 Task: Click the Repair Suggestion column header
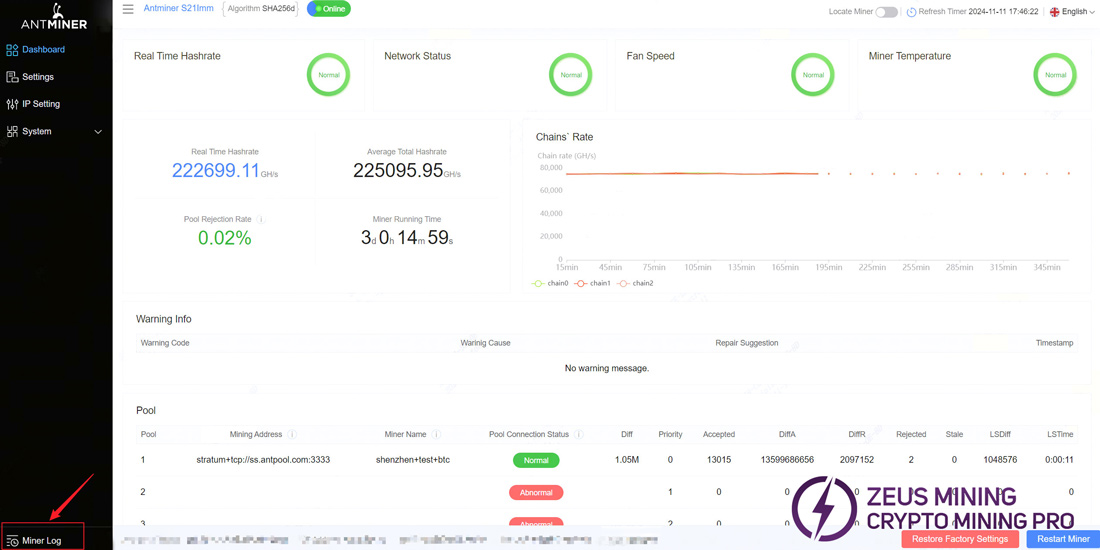click(746, 343)
